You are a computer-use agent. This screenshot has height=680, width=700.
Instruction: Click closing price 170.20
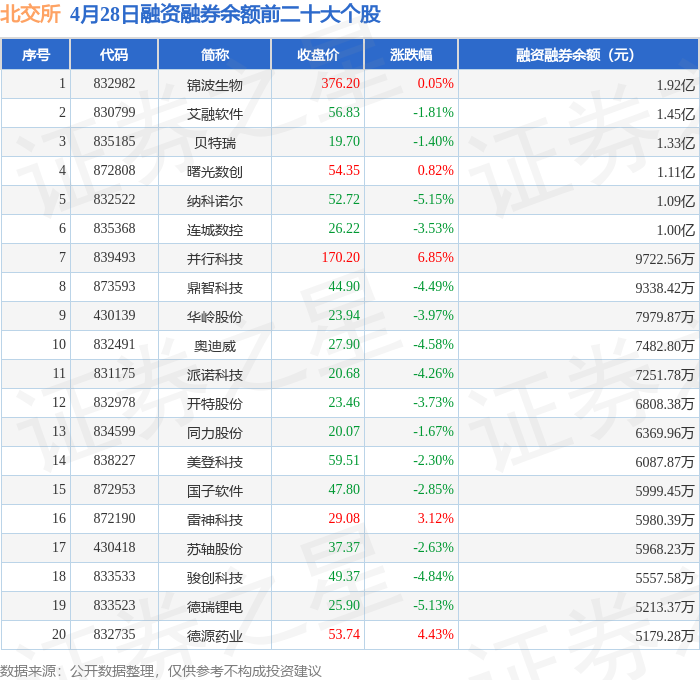341,258
